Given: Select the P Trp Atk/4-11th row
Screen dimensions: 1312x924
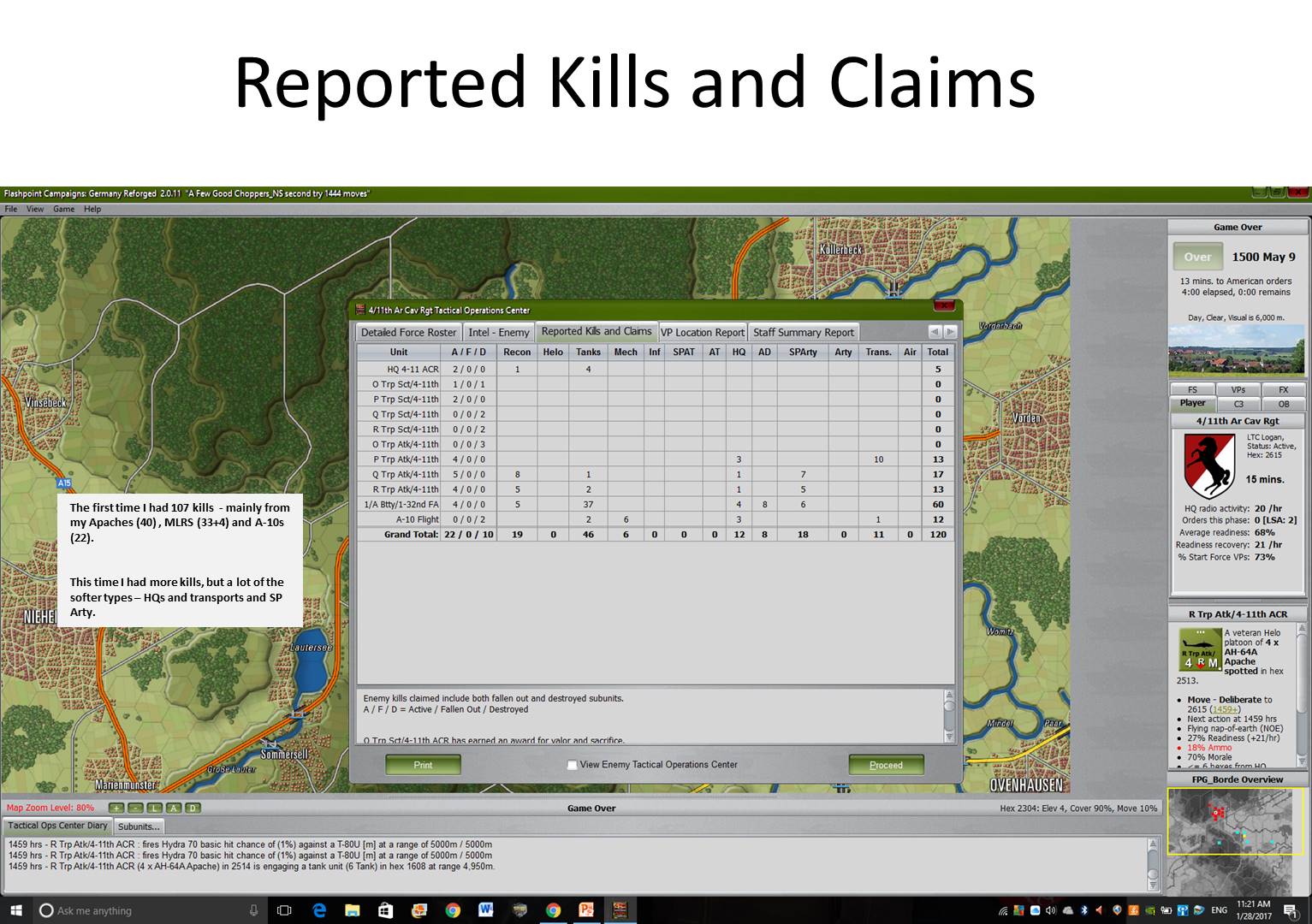Looking at the screenshot, I should click(x=656, y=459).
